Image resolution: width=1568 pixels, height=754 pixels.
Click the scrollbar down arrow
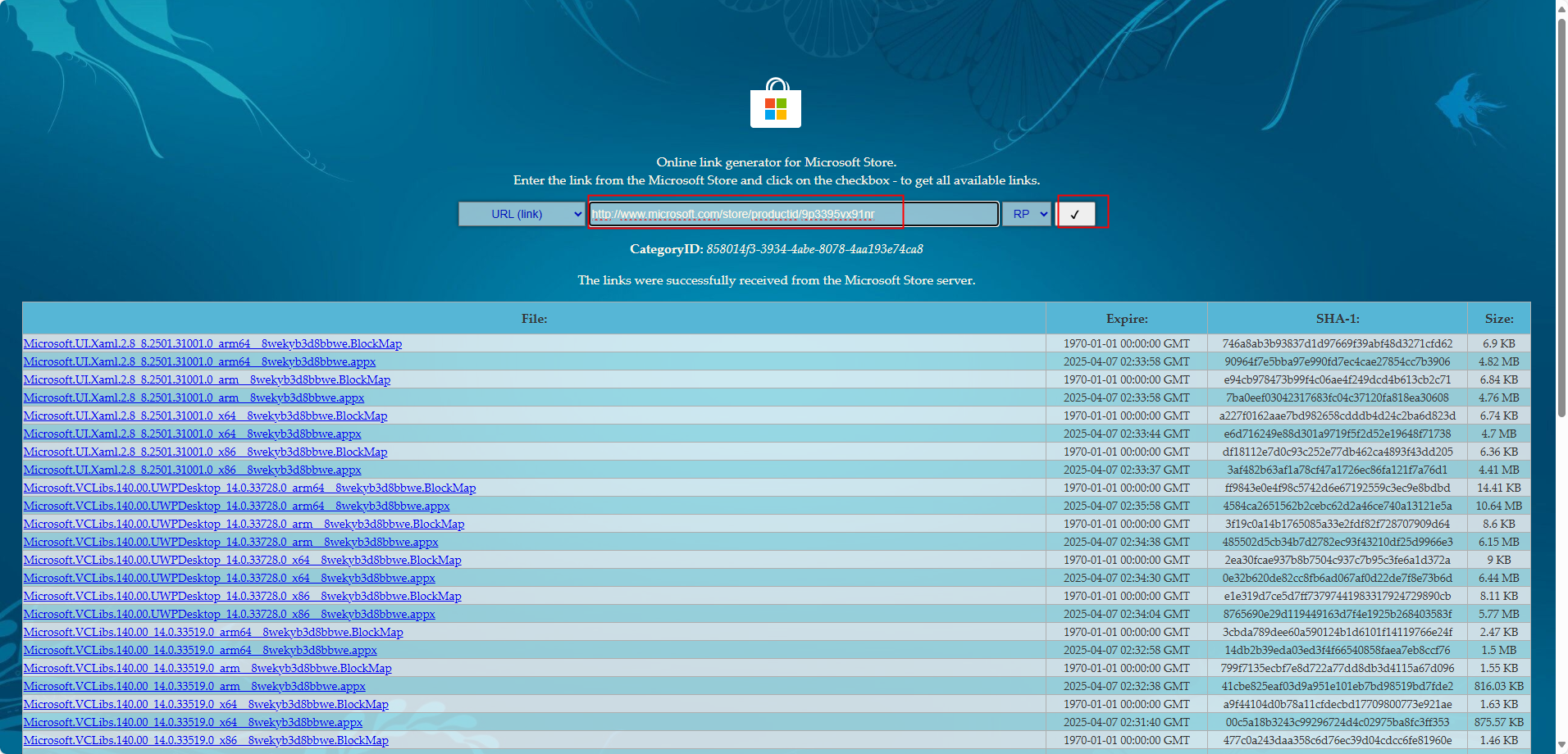[1561, 746]
